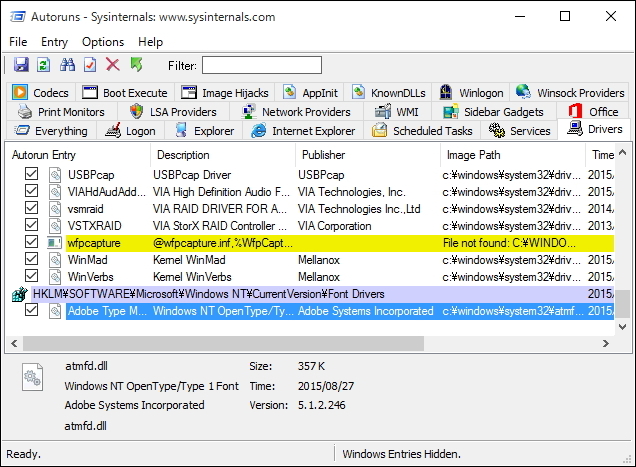Sort by the Description column header
Image resolution: width=636 pixels, height=467 pixels.
223,155
